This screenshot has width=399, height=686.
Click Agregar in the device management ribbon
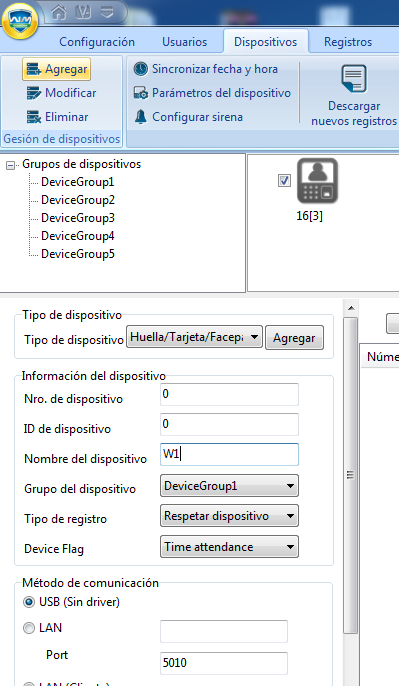56,69
